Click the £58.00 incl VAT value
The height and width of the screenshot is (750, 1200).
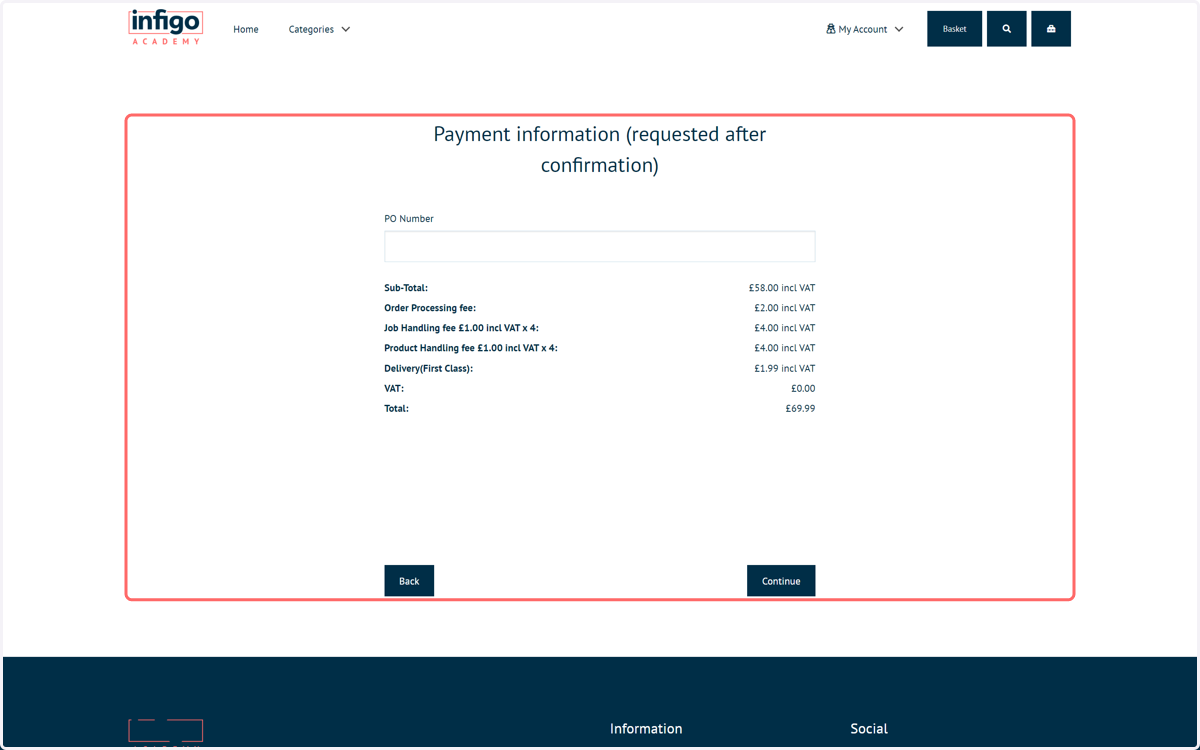782,288
